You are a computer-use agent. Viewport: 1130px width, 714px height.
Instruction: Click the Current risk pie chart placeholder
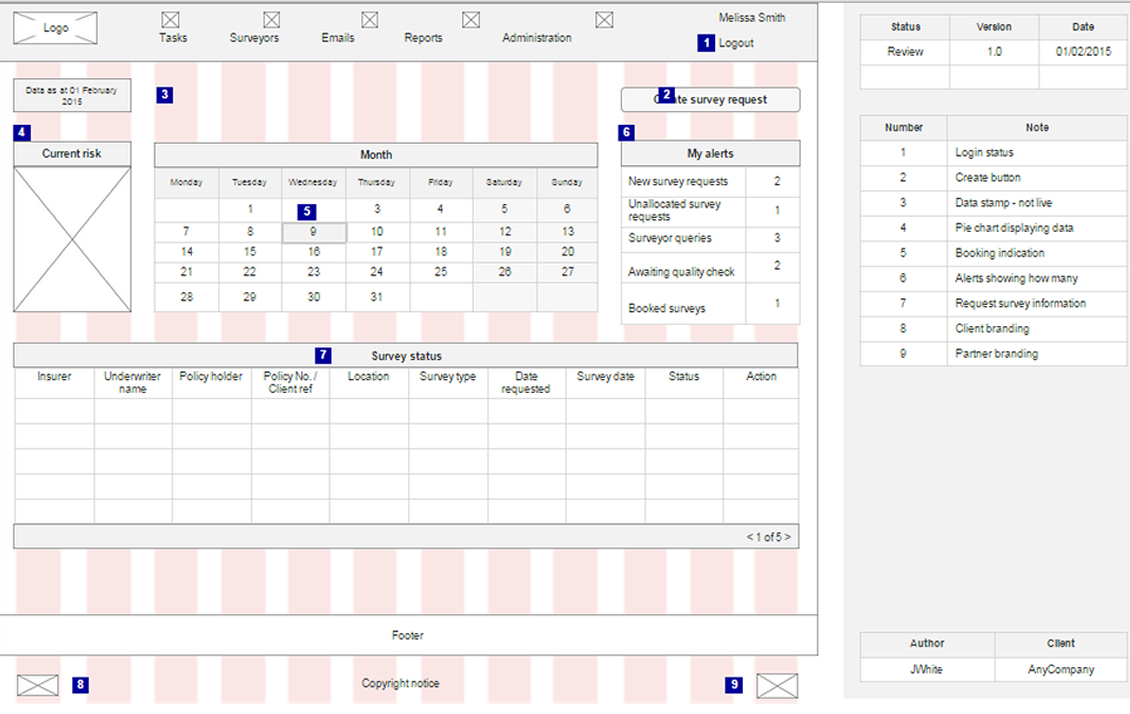pos(72,239)
